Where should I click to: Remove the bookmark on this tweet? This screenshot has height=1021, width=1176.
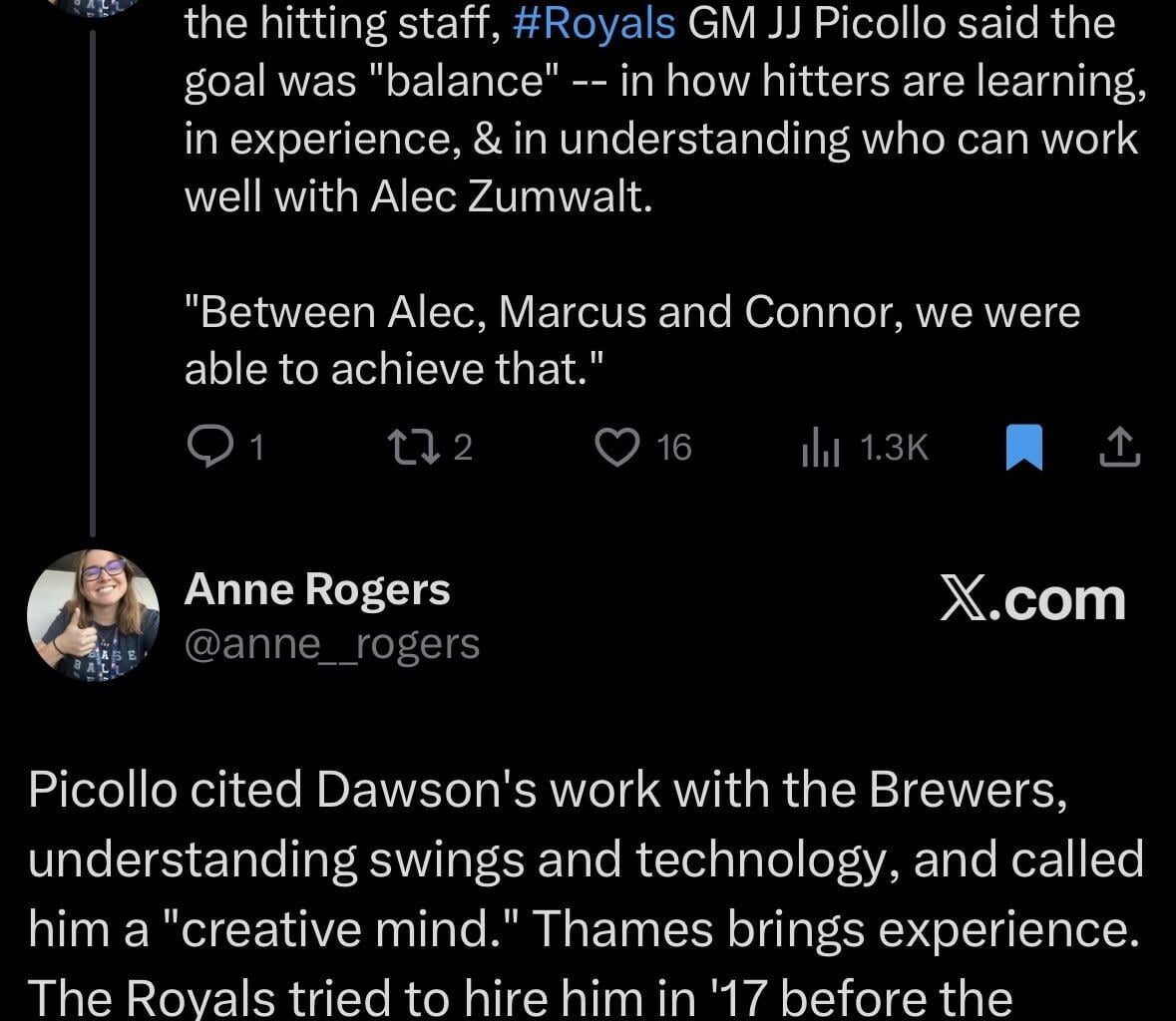(x=1026, y=448)
